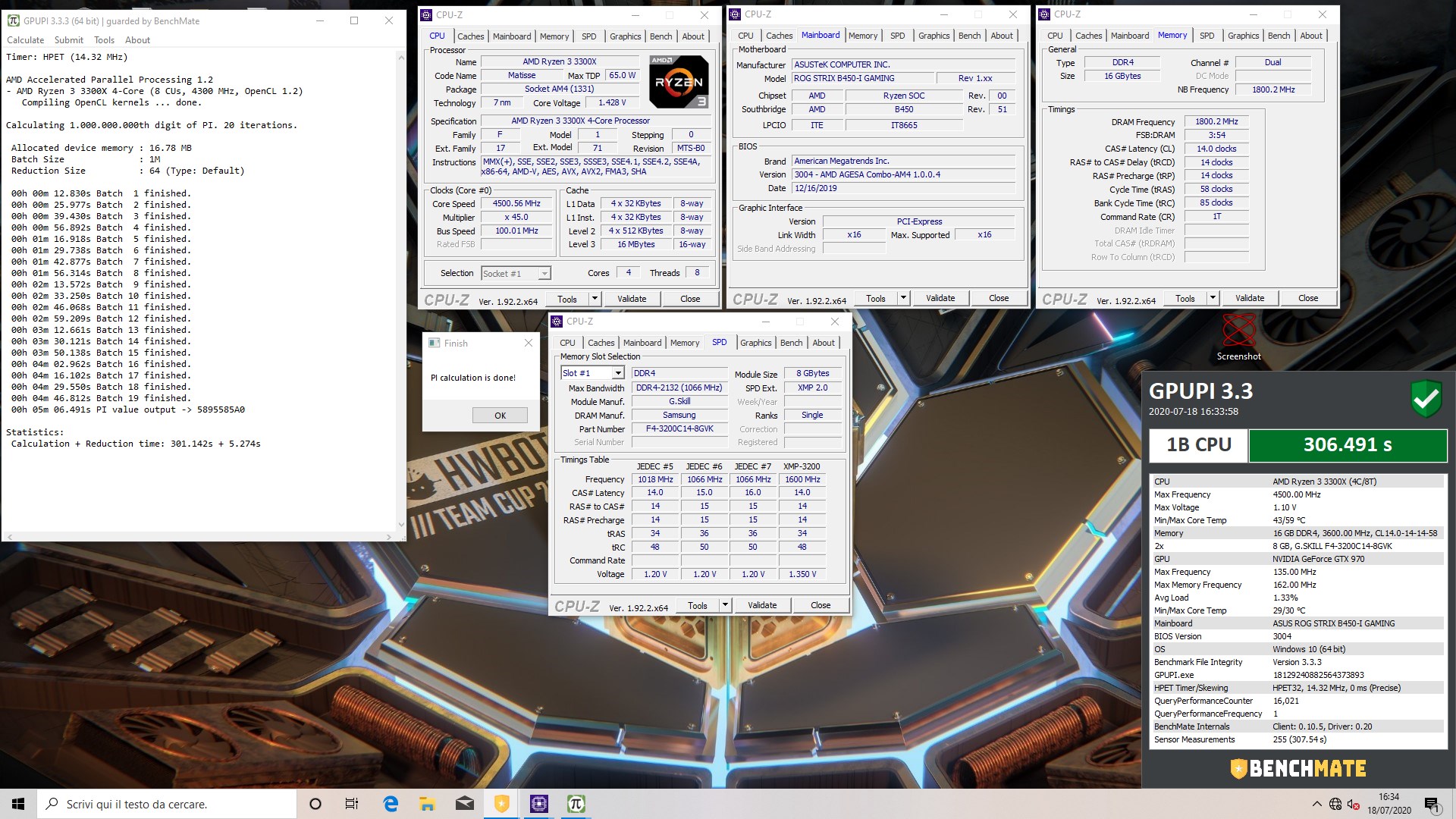Click Close in CPU-Z Mainboard window
This screenshot has width=1456, height=819.
999,298
